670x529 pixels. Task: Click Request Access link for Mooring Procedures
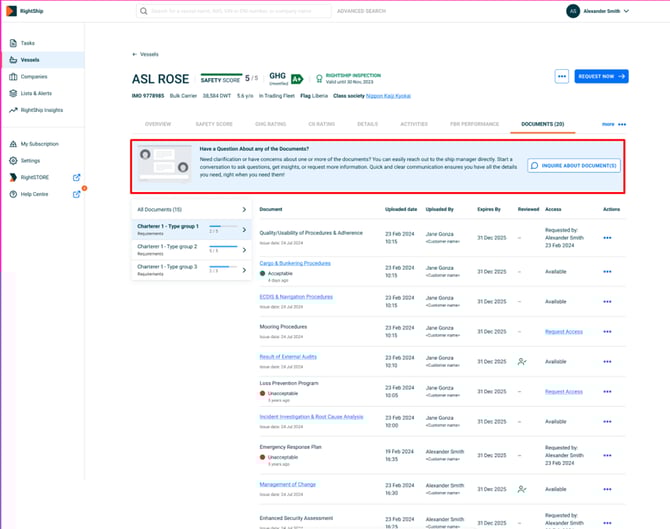(563, 332)
